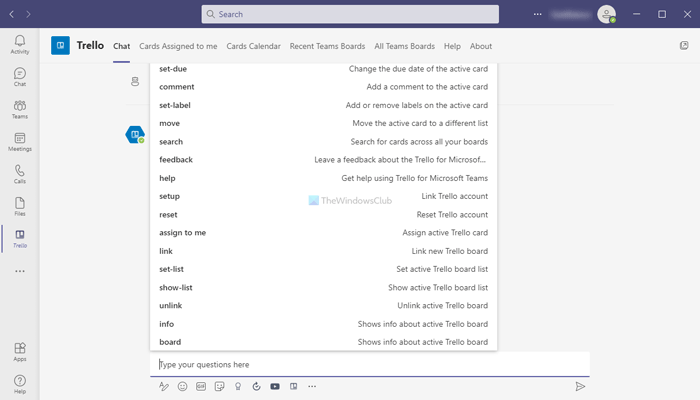700x400 pixels.
Task: Open Cards Assigned to me tab
Action: click(x=178, y=46)
